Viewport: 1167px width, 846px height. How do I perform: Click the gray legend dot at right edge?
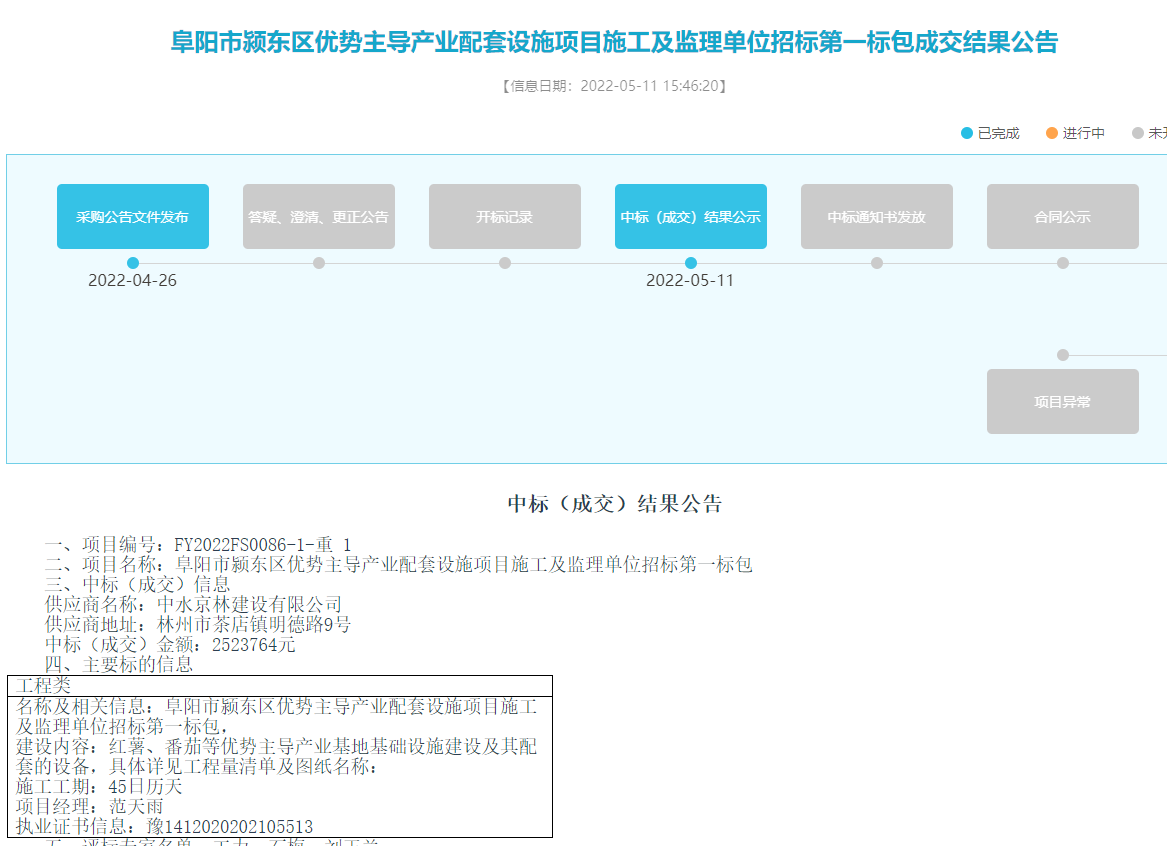[1137, 134]
